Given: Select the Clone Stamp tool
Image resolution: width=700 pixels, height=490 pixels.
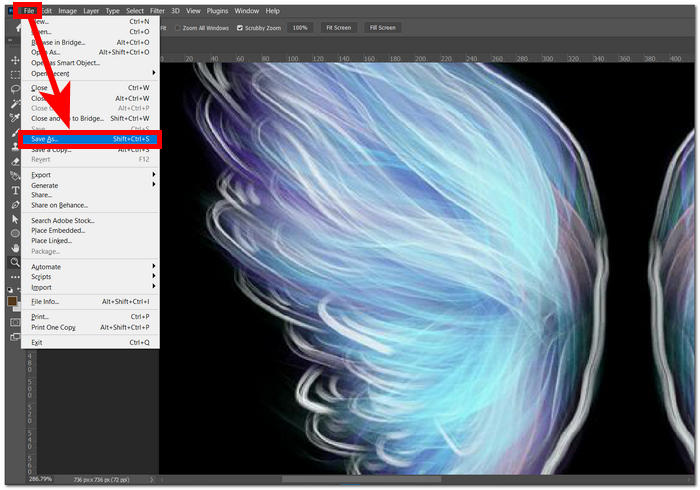Looking at the screenshot, I should pyautogui.click(x=15, y=146).
